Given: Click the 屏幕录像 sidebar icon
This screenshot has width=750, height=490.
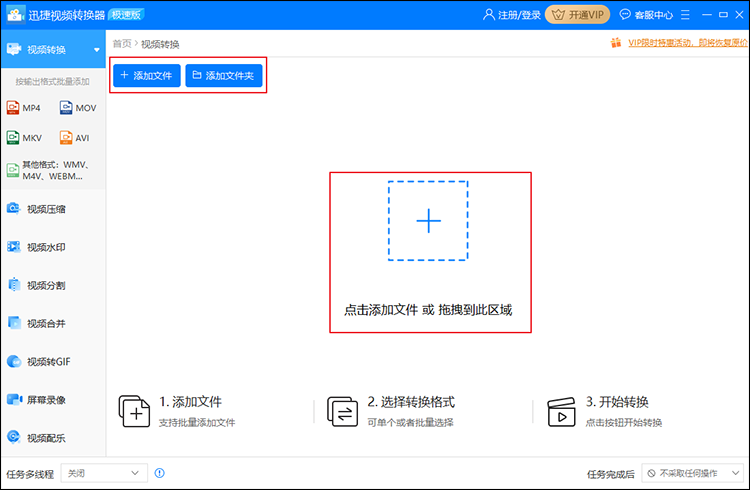Looking at the screenshot, I should click(x=14, y=399).
